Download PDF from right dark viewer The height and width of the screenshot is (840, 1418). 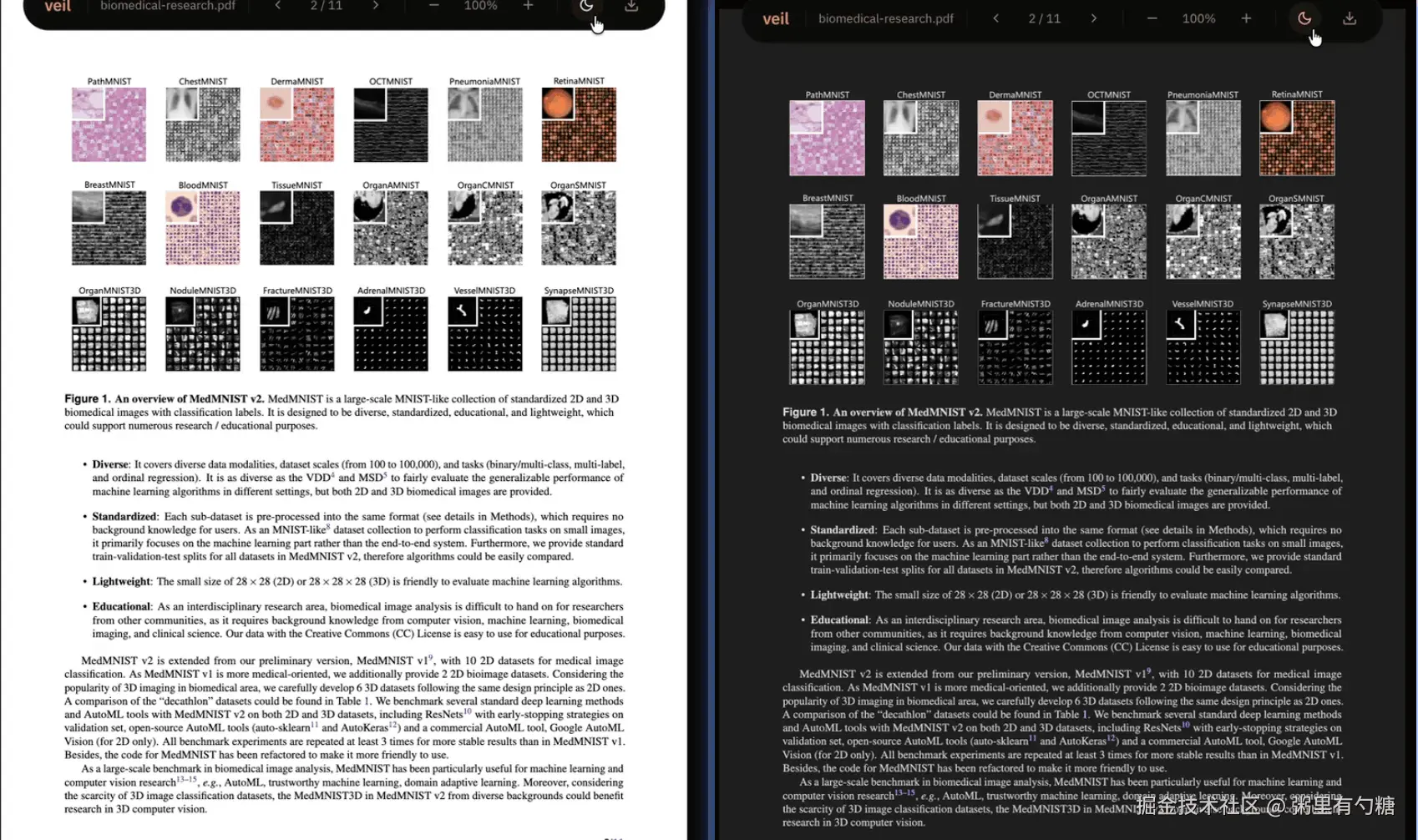tap(1350, 18)
